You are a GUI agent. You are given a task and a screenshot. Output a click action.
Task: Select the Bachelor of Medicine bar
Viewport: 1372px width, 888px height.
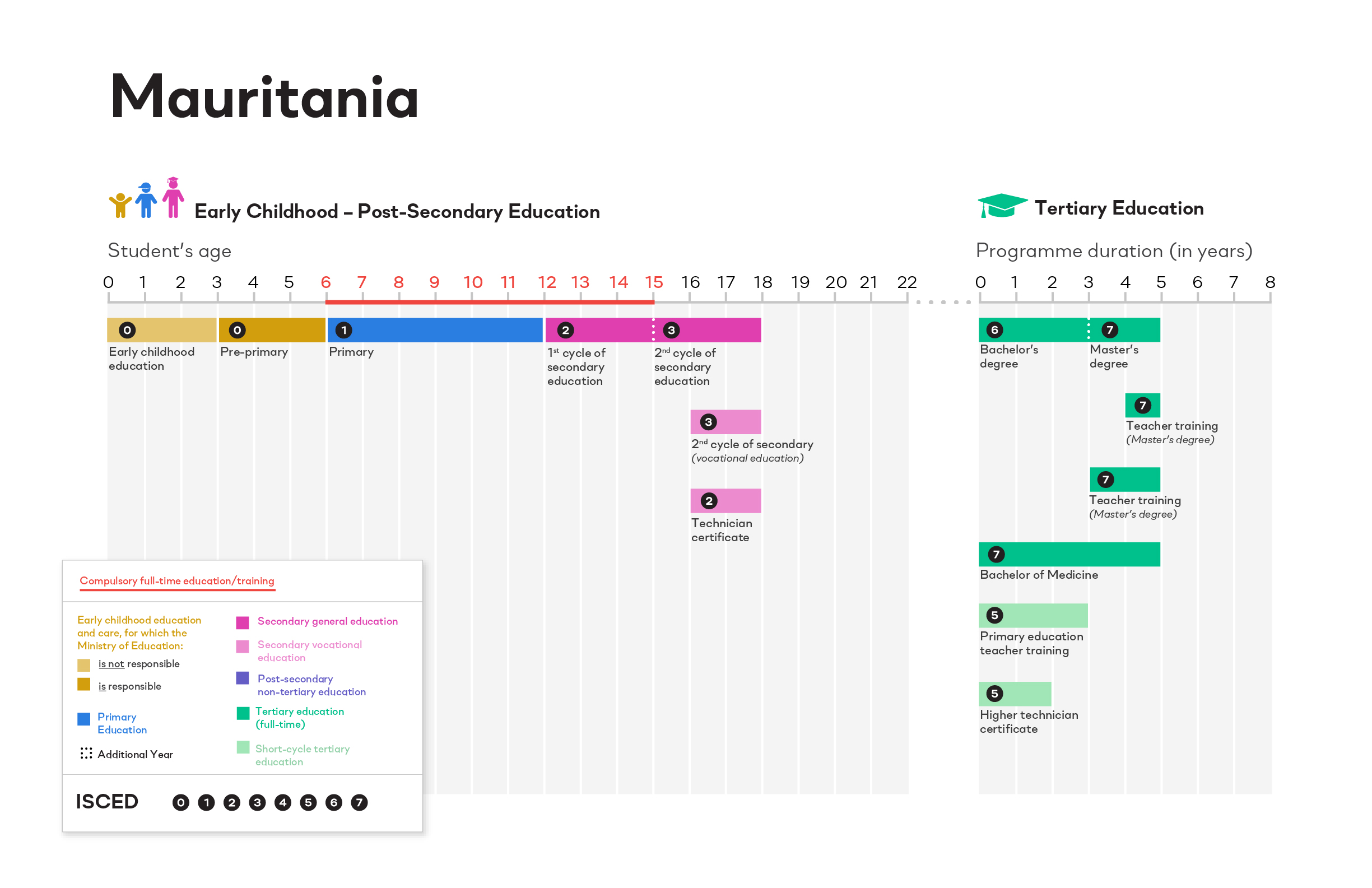[x=1069, y=555]
